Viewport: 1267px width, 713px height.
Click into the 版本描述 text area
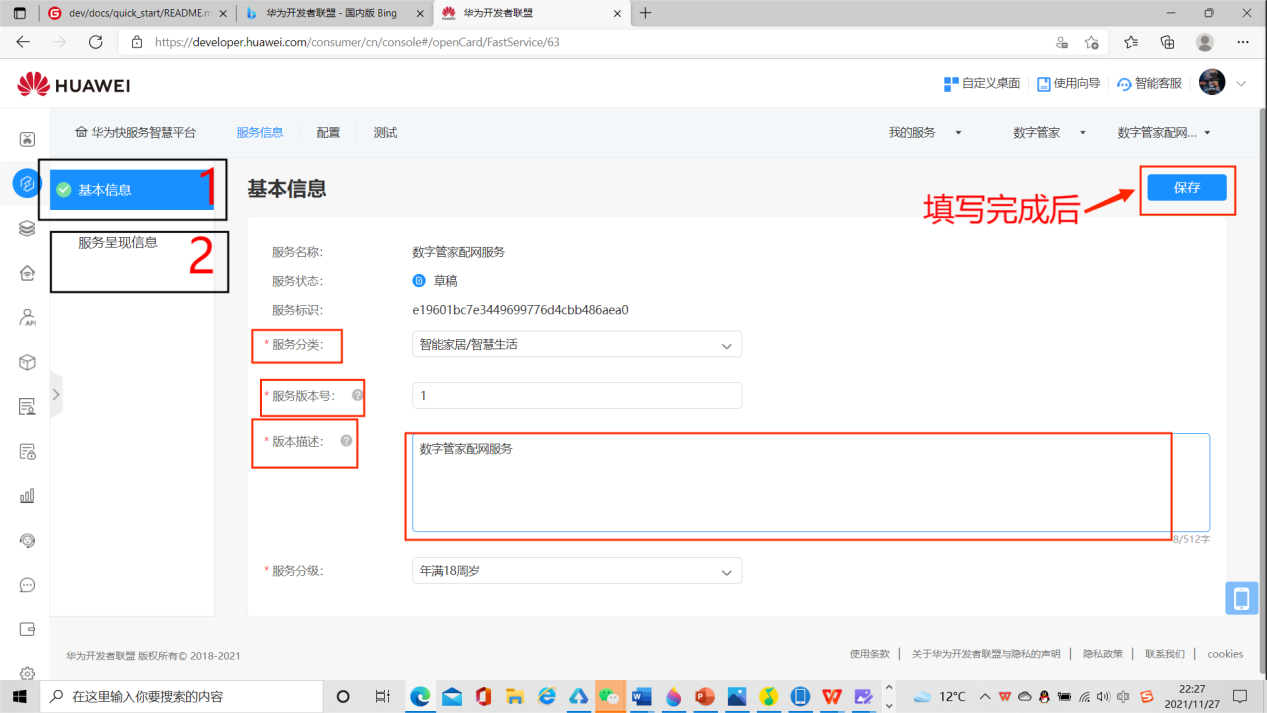pos(811,482)
